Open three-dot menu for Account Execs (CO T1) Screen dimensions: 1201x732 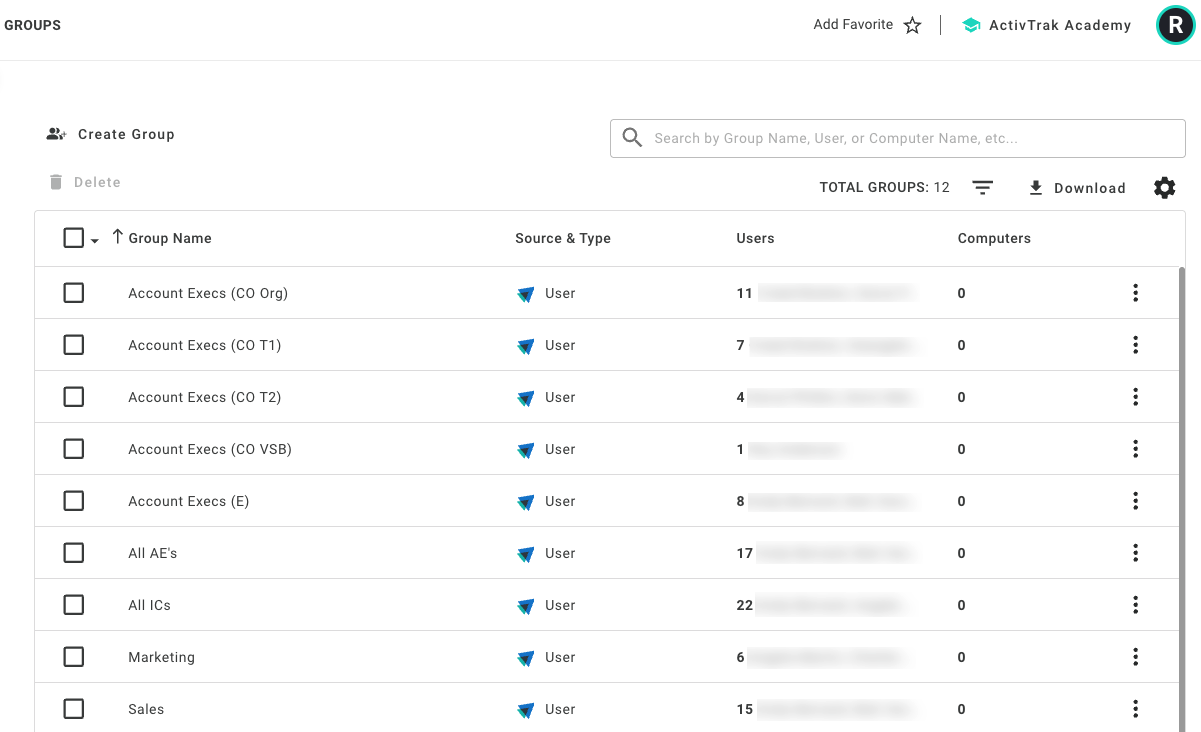1135,345
